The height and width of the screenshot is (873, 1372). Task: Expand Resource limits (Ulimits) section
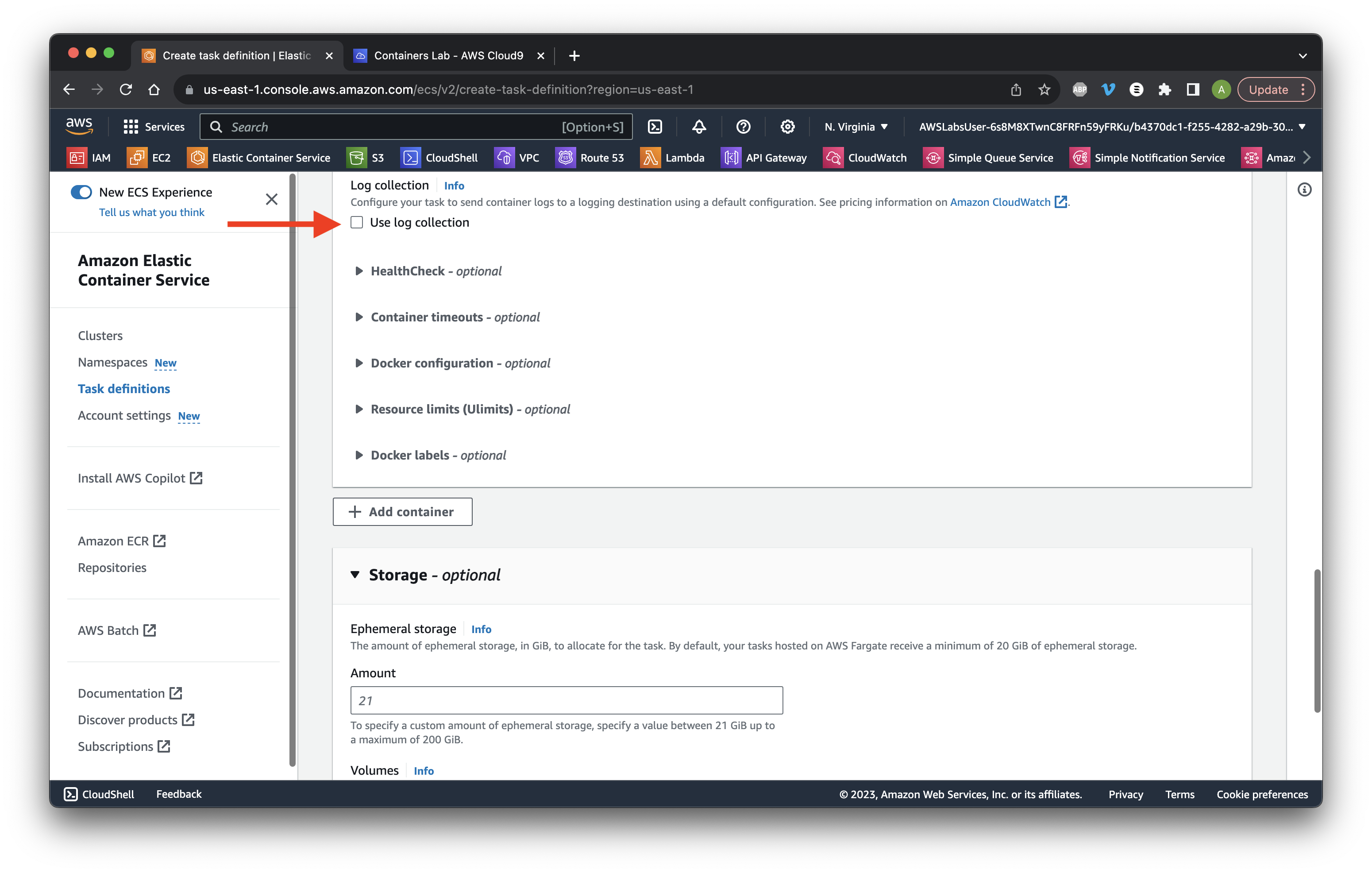(462, 410)
